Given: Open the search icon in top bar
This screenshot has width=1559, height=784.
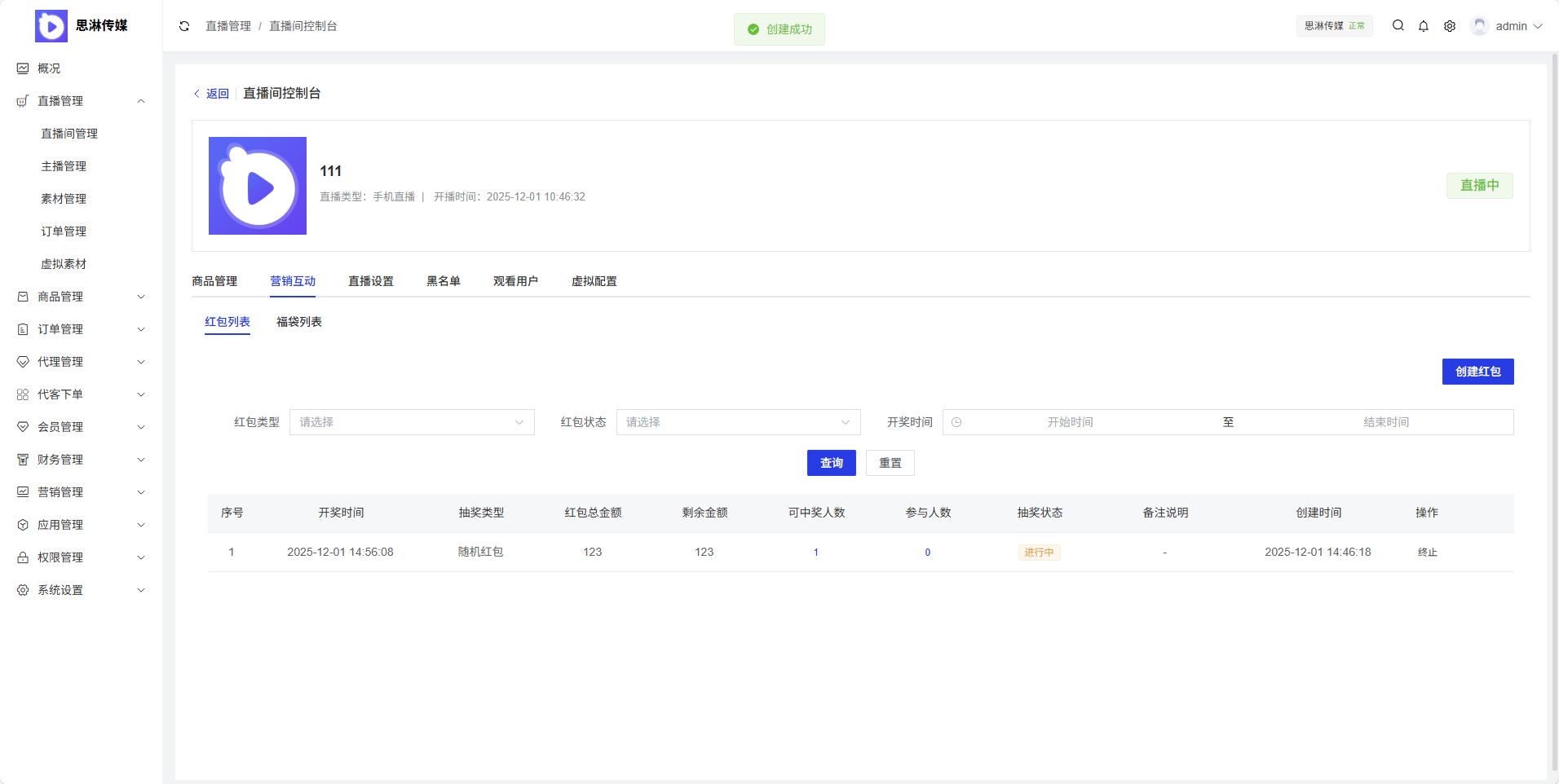Looking at the screenshot, I should coord(1398,26).
